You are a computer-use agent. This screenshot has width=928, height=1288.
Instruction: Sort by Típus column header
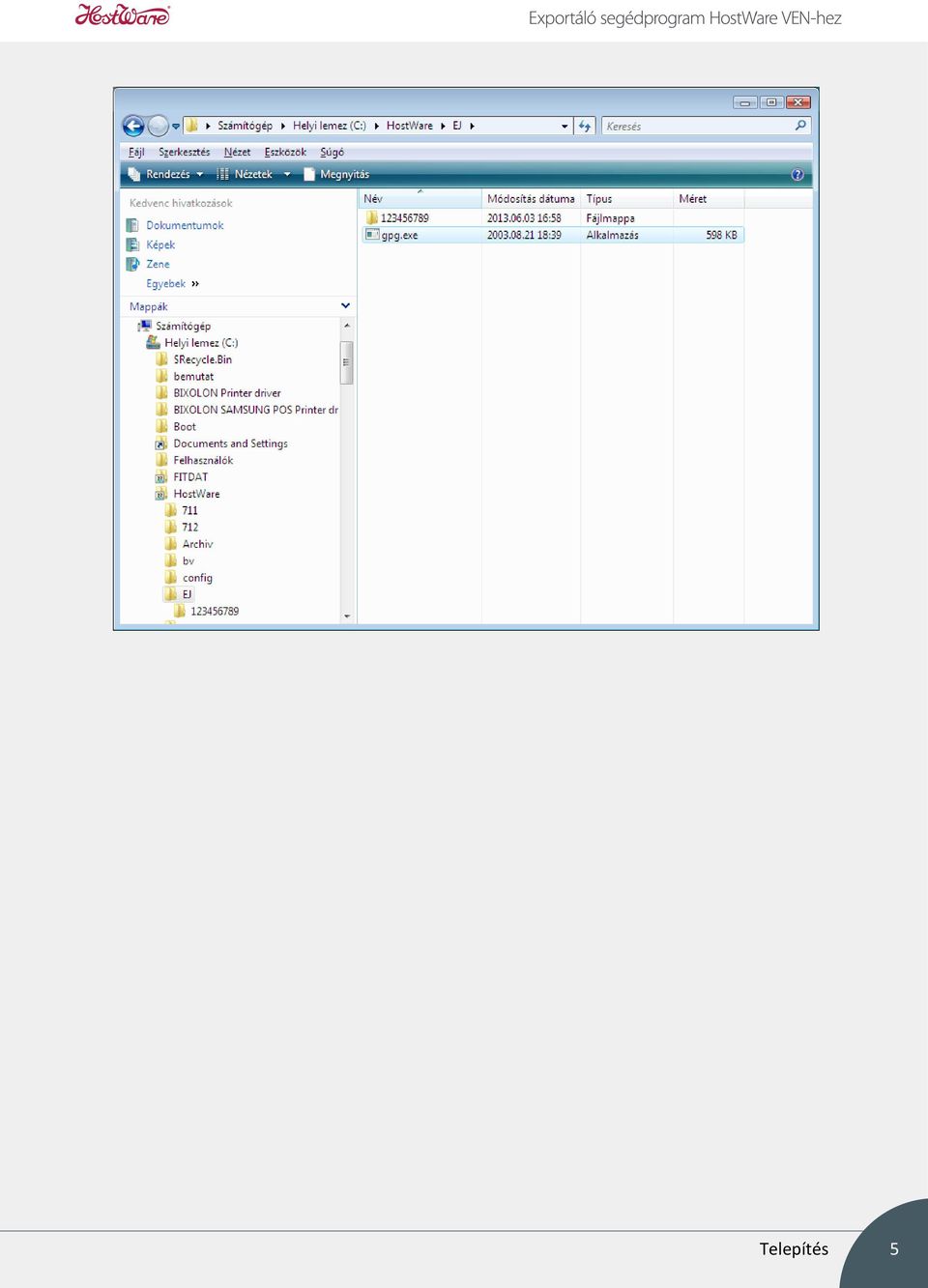(x=626, y=198)
